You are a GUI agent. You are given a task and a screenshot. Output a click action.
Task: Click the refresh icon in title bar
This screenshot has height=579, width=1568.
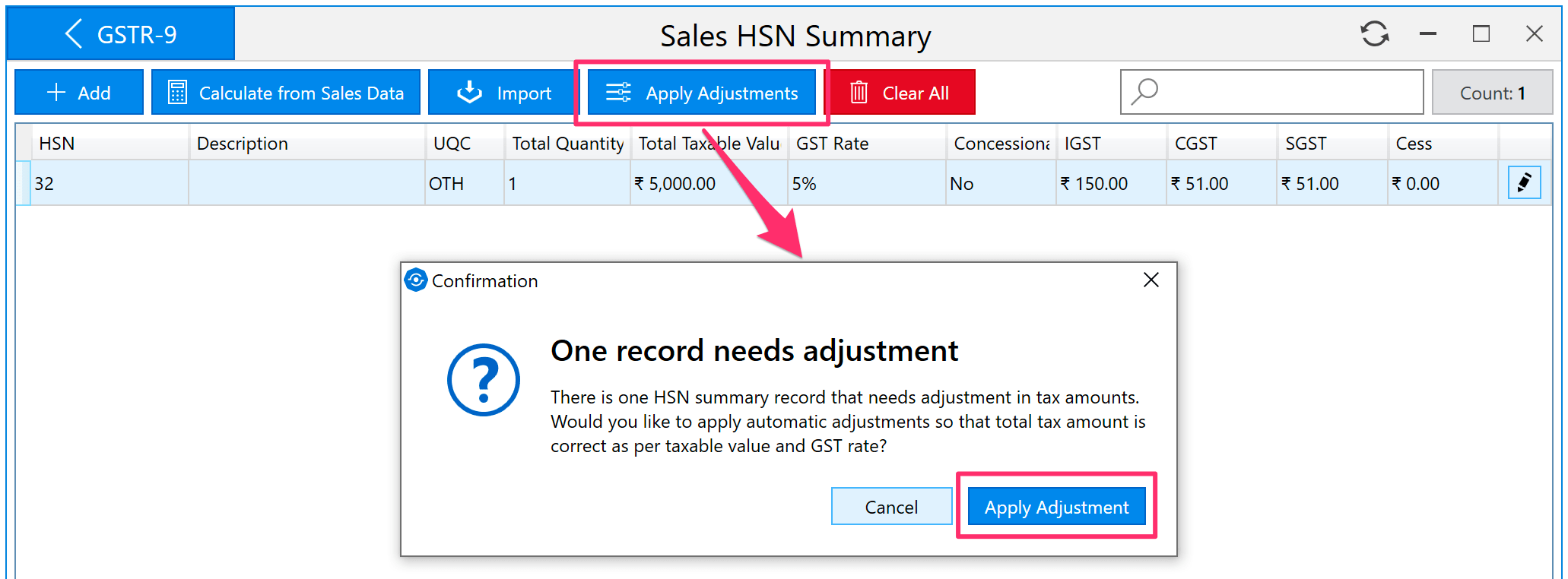pyautogui.click(x=1374, y=34)
